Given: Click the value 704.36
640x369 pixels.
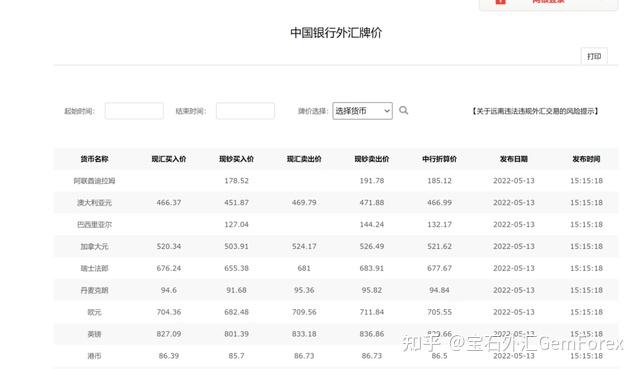Looking at the screenshot, I should [x=169, y=312].
